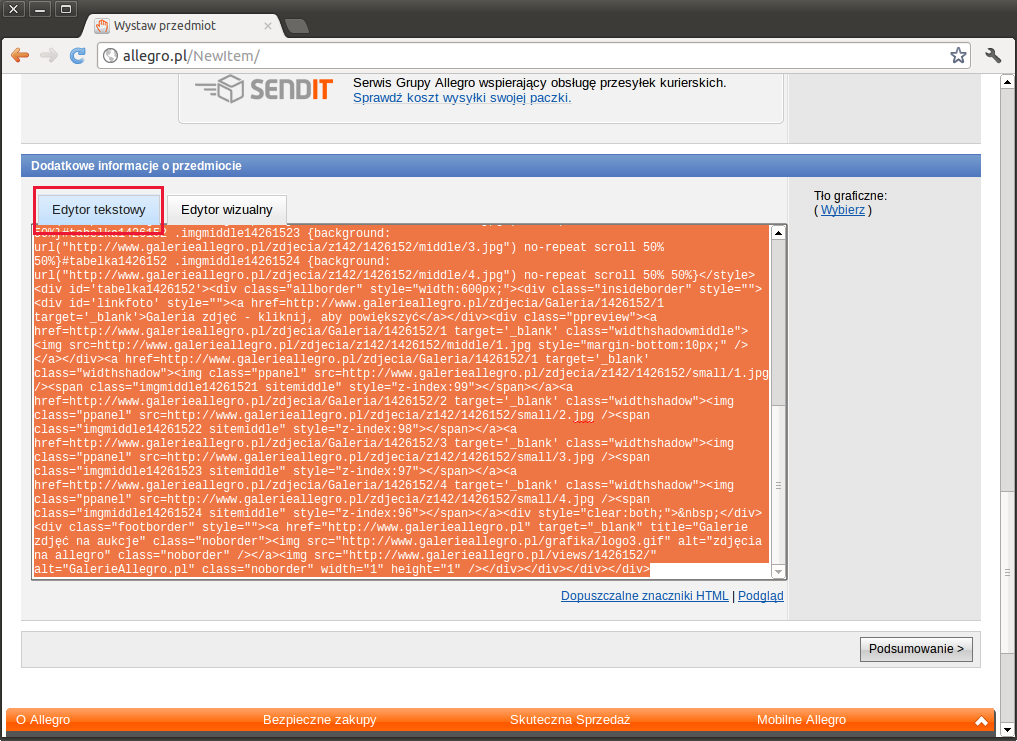Close the Wystaw przedmiot tab
The width and height of the screenshot is (1017, 741).
(268, 26)
